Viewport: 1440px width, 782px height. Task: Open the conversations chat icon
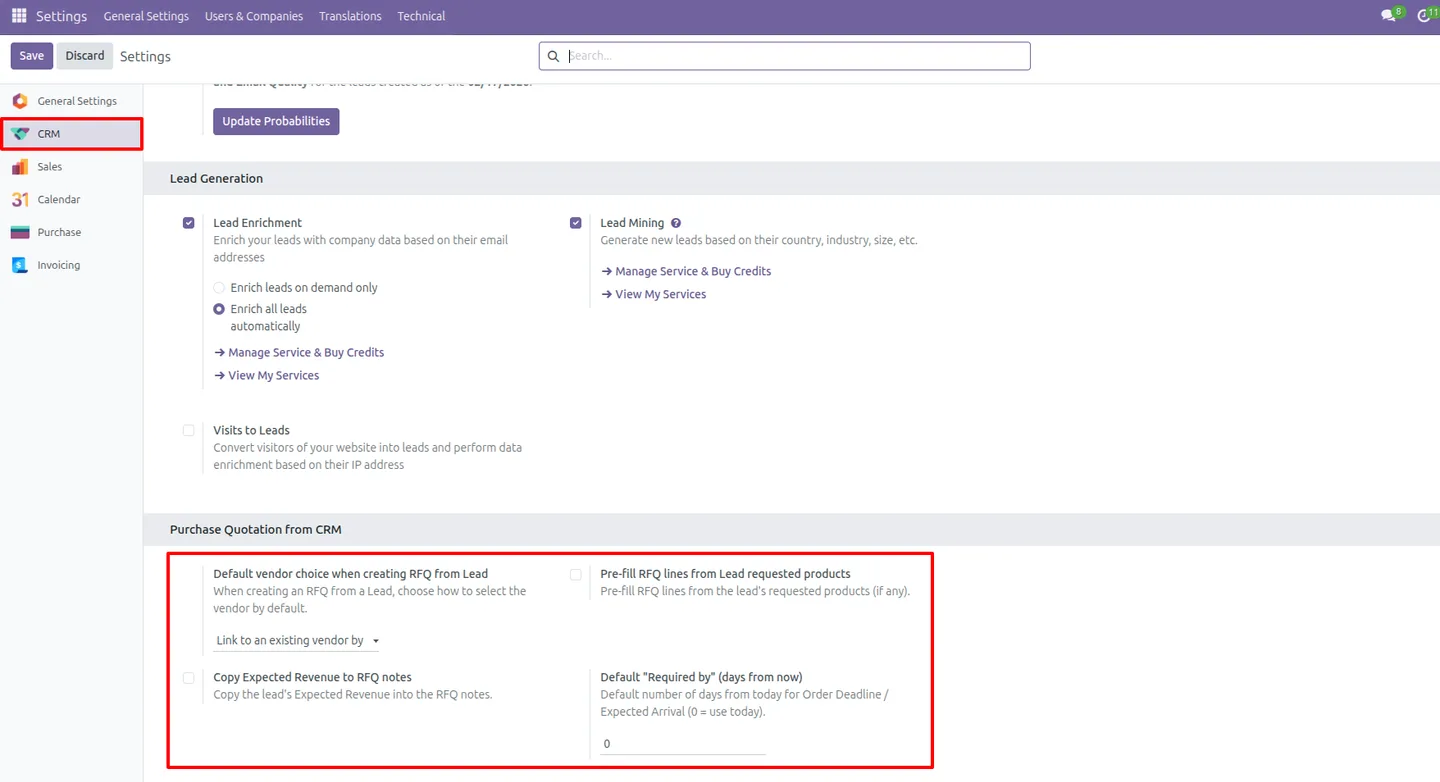click(1388, 16)
